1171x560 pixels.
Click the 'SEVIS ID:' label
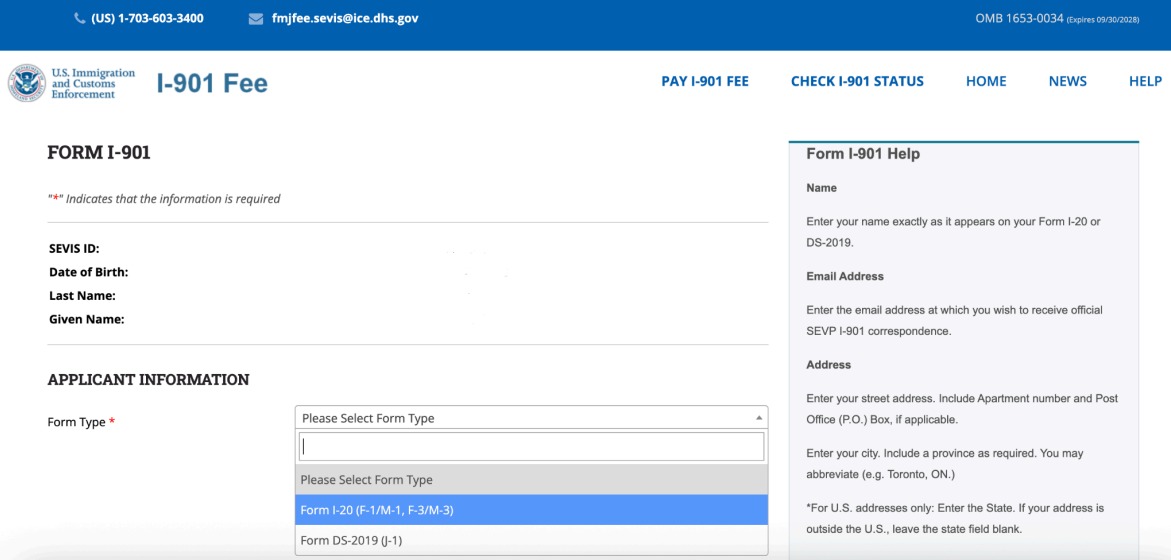[74, 249]
